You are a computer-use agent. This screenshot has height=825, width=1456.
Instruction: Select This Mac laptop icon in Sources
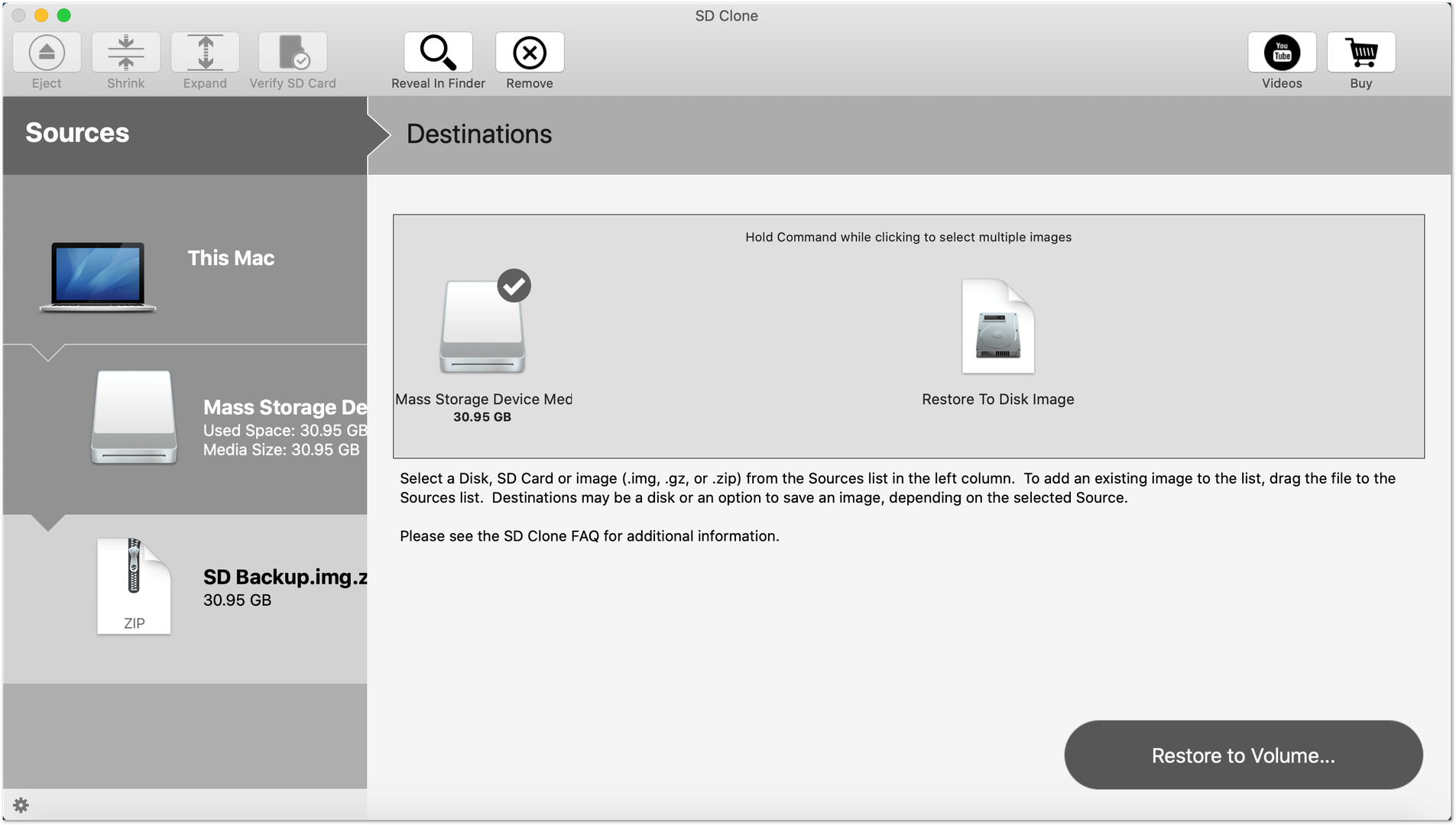pos(98,277)
